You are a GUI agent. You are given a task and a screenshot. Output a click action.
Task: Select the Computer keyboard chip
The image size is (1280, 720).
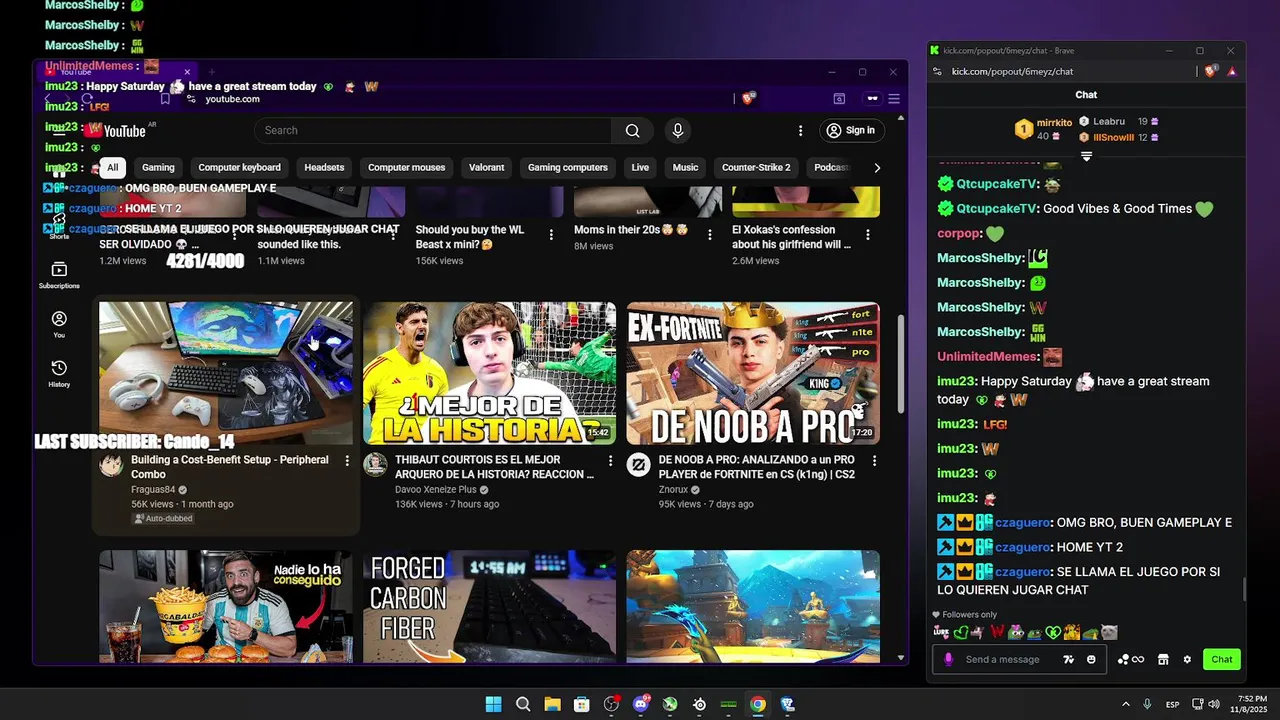click(239, 168)
